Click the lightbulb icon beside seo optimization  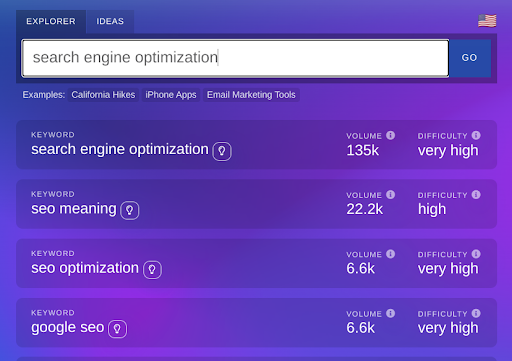pos(152,270)
